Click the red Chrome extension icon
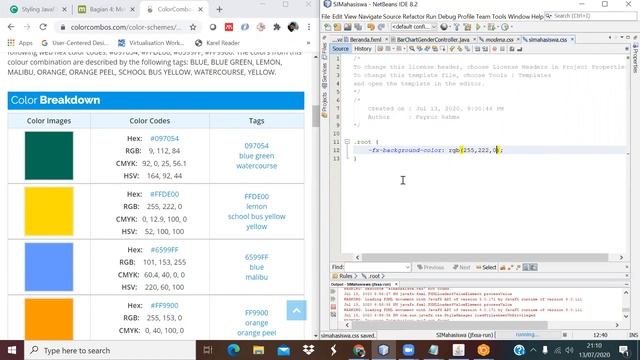 point(229,27)
